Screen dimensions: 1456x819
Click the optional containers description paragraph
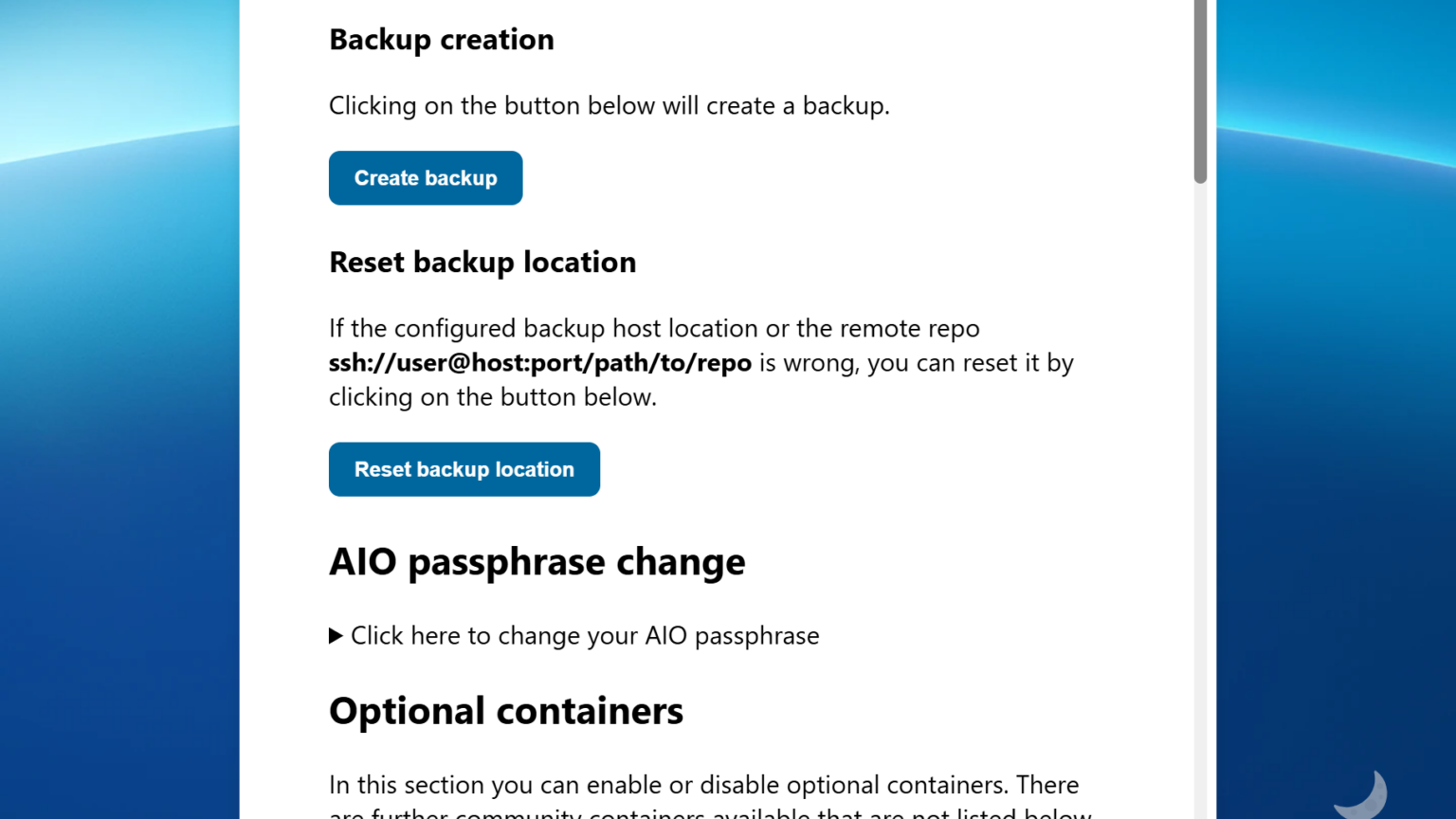(x=703, y=785)
